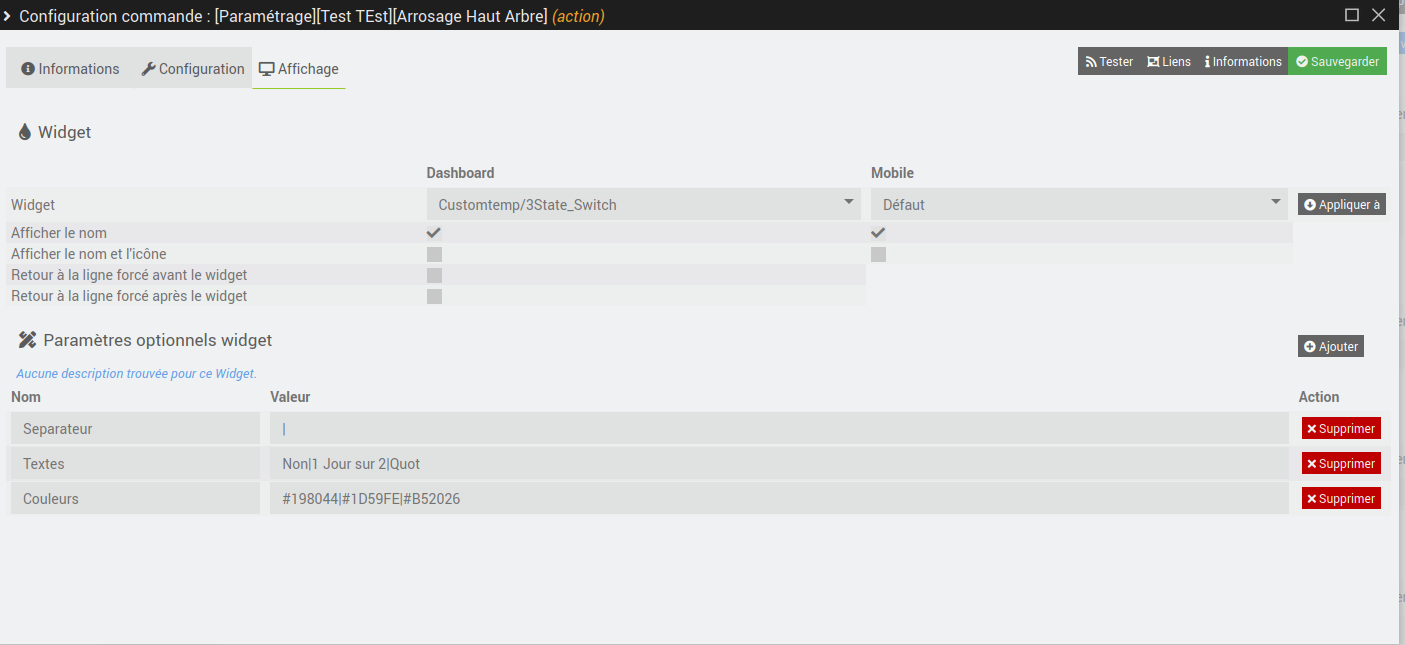The width and height of the screenshot is (1405, 645).
Task: Save with the green Sauvegarder button
Action: pos(1337,62)
